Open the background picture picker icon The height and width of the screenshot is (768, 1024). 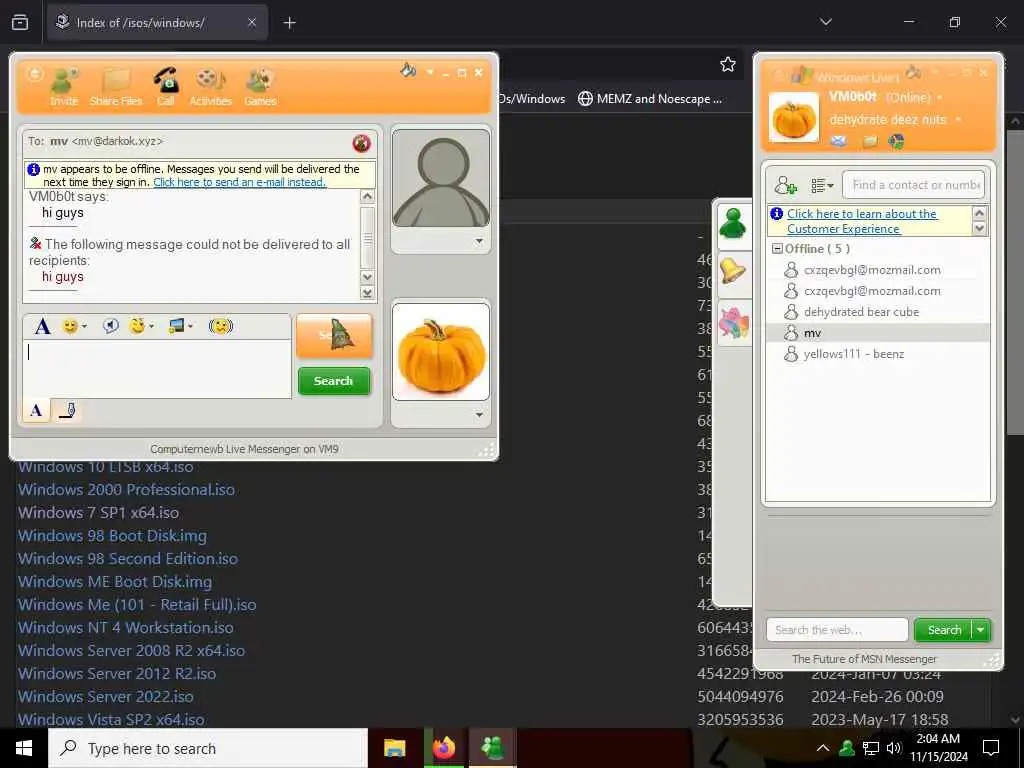(x=180, y=326)
